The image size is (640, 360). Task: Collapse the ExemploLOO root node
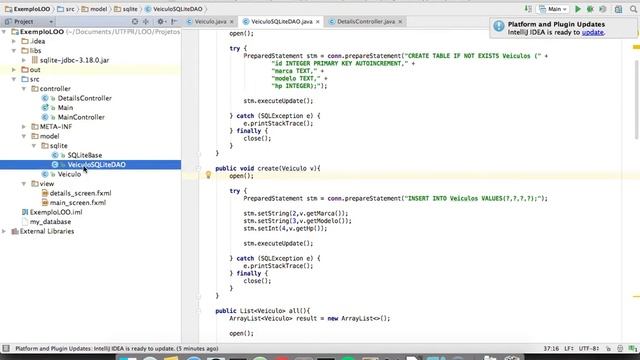[4, 31]
